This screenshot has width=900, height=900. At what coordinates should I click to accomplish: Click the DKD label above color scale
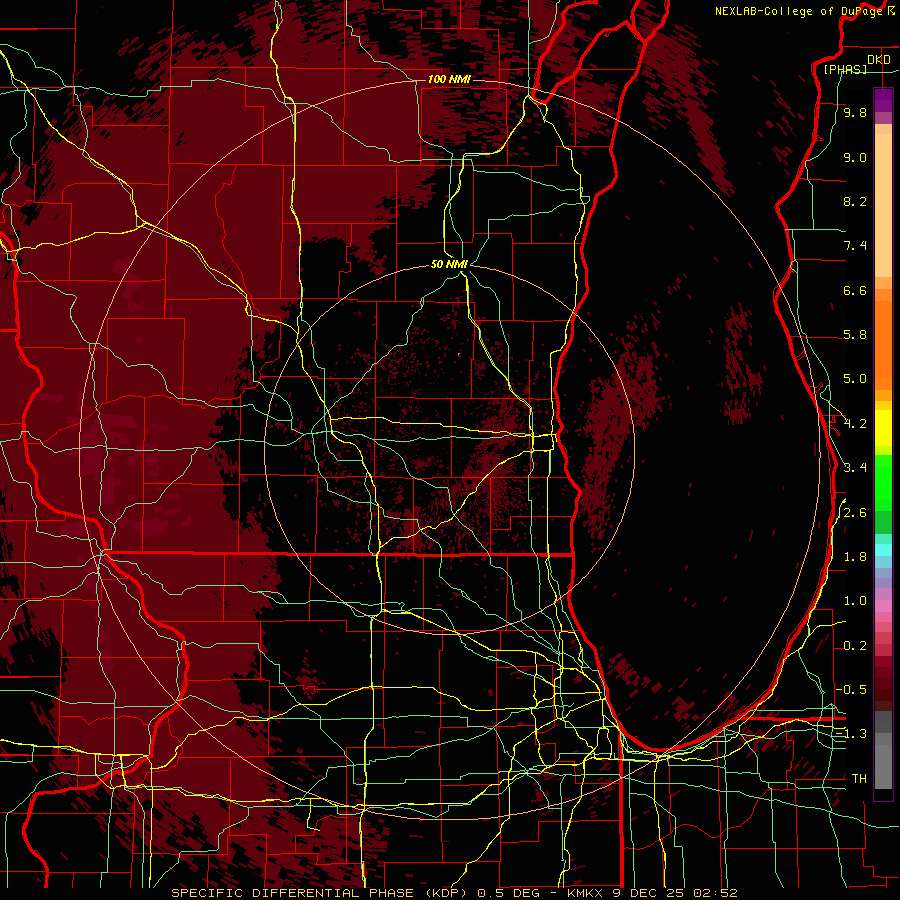(878, 60)
